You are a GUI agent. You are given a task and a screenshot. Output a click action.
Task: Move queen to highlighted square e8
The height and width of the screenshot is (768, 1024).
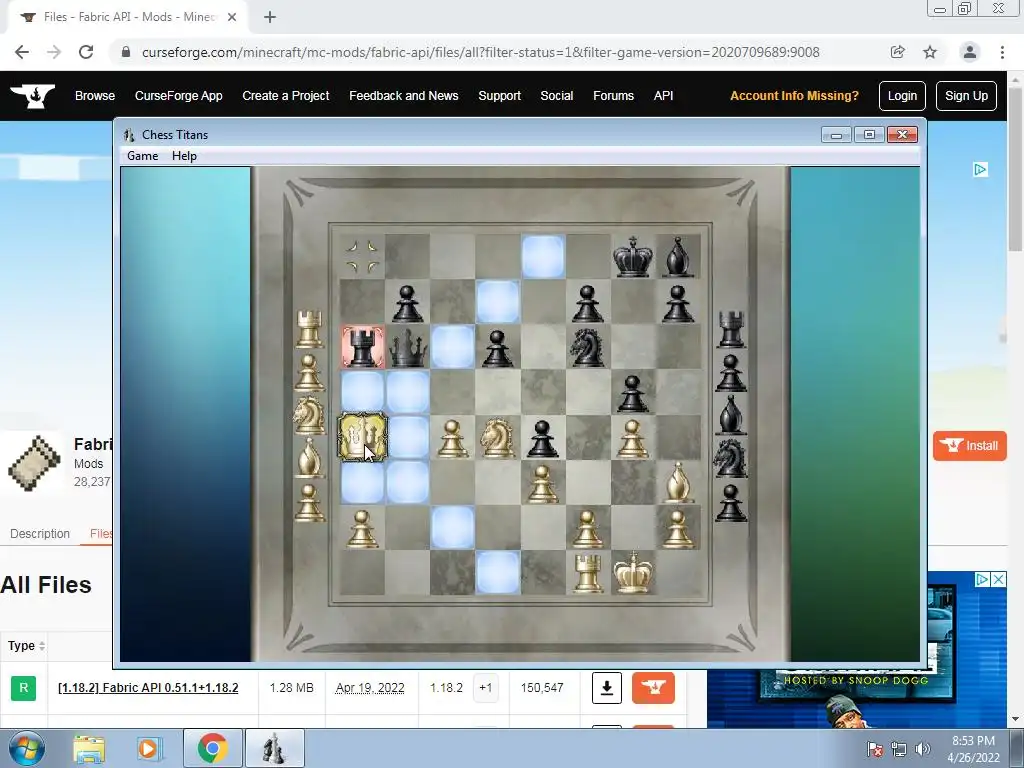pos(542,257)
